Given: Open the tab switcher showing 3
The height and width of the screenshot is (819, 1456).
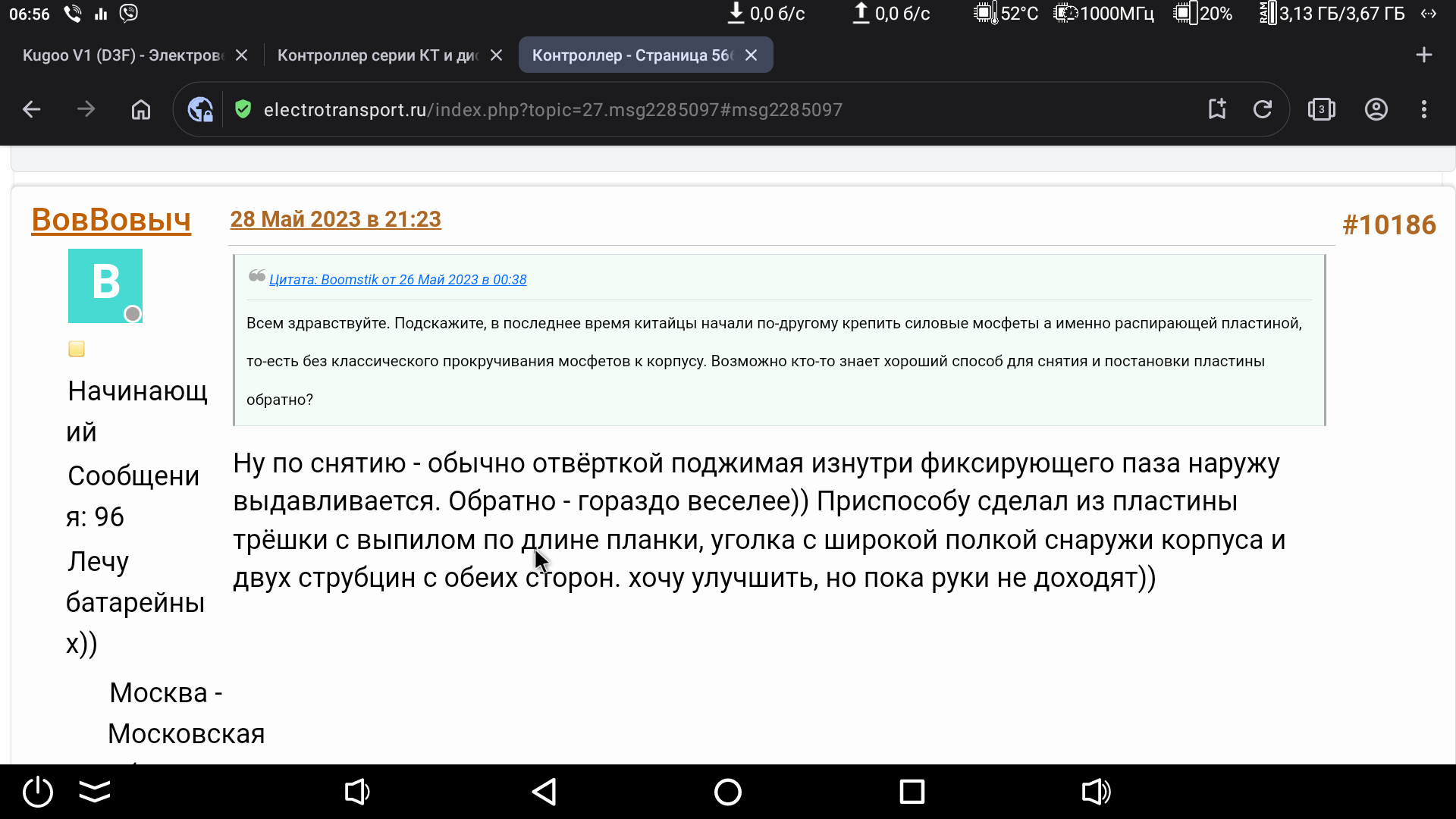Looking at the screenshot, I should pos(1321,109).
